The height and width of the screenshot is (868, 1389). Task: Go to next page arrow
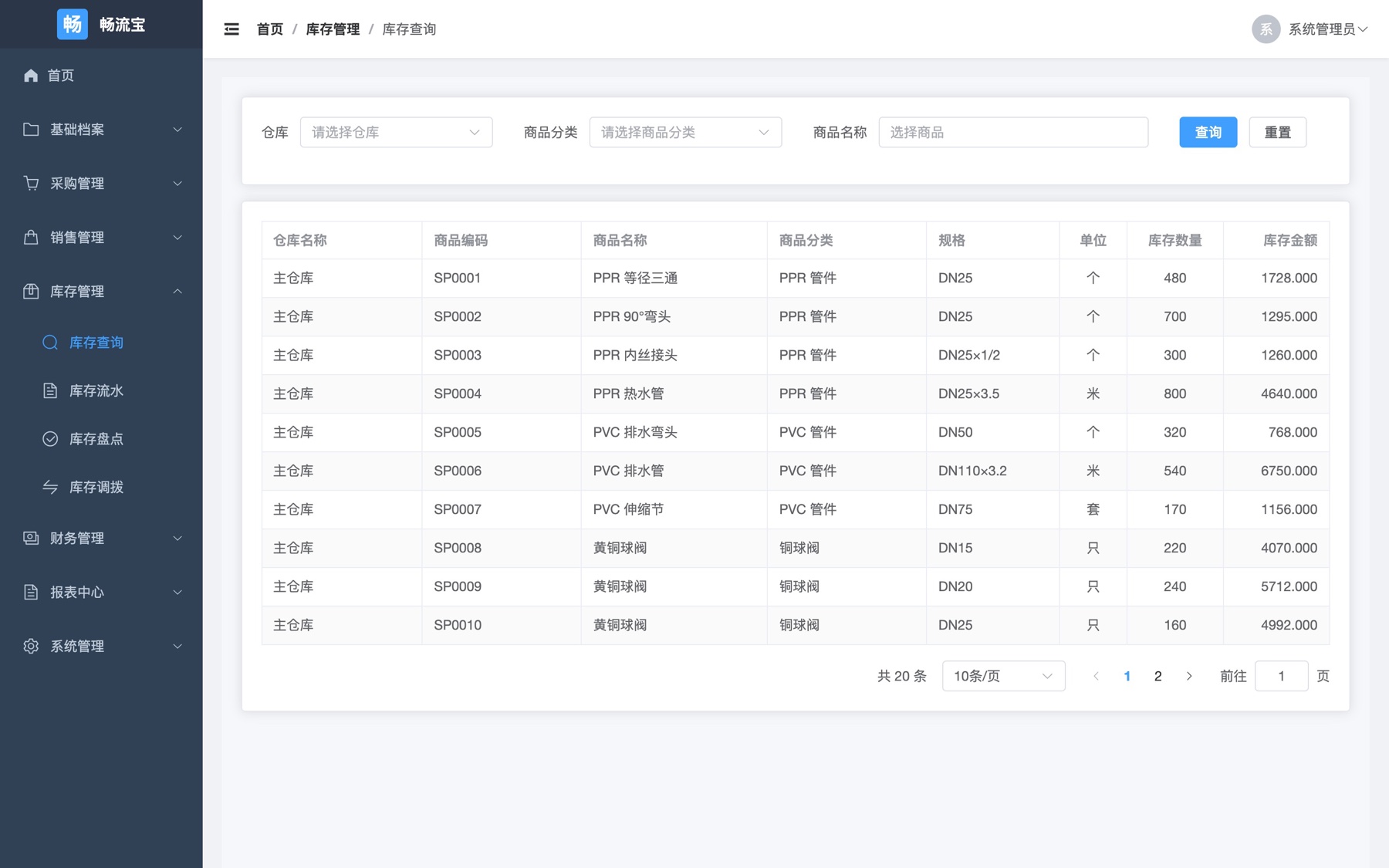click(1189, 677)
